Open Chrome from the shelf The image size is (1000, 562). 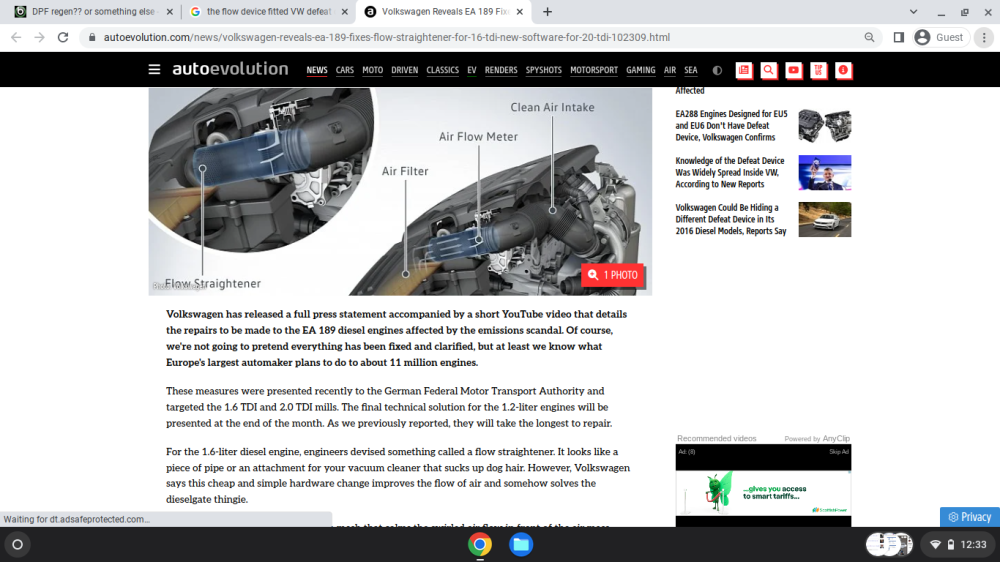click(480, 544)
